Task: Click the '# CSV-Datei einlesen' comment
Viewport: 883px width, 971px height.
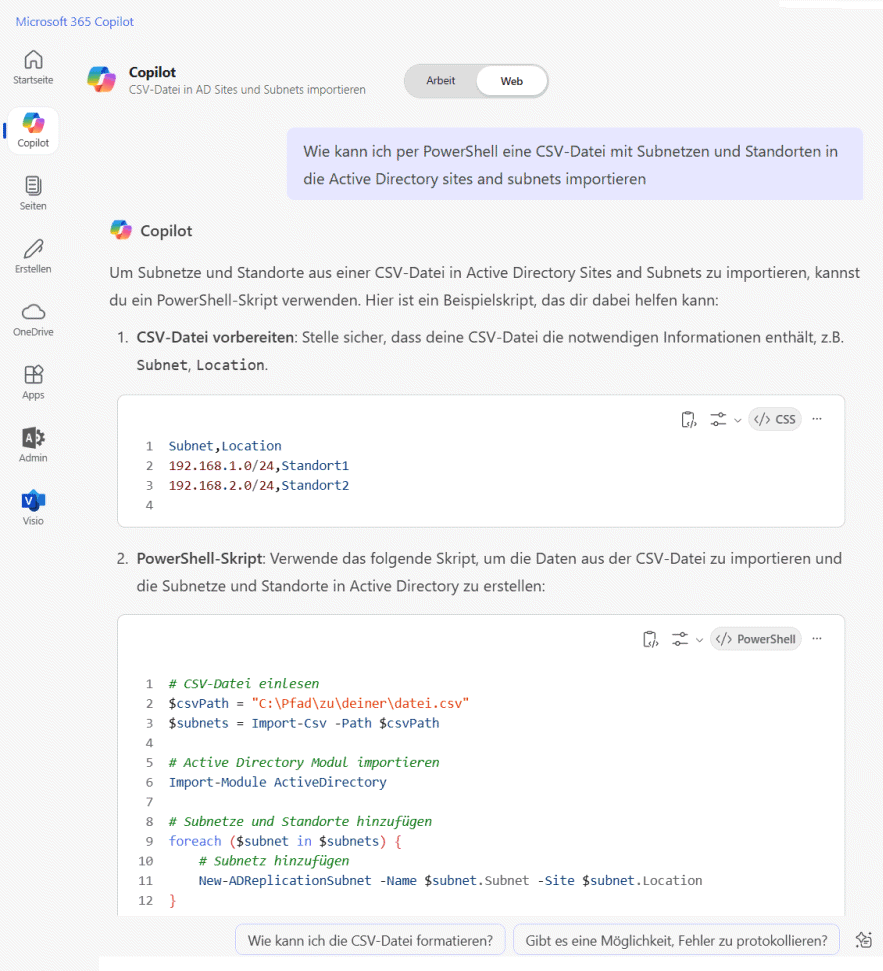Action: point(244,684)
